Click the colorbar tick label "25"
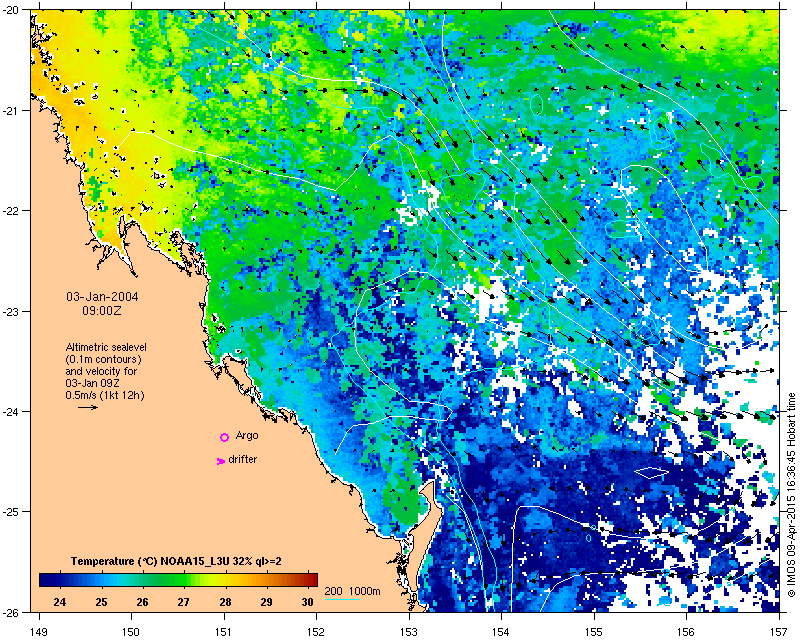This screenshot has width=800, height=640. 101,602
